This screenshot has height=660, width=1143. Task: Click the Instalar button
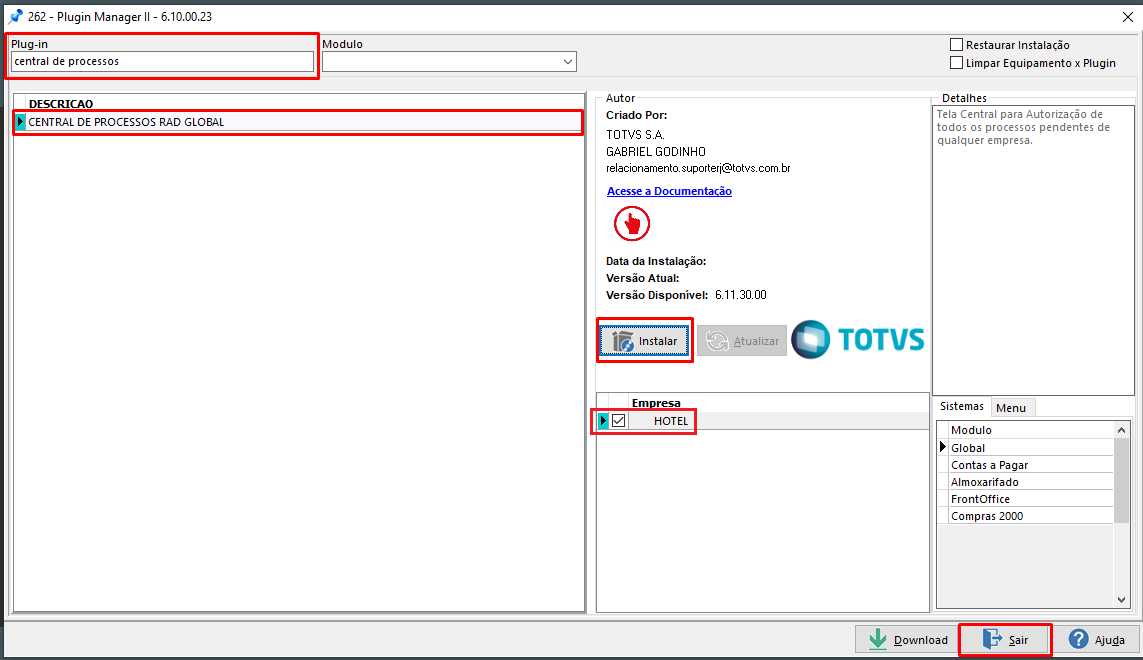tap(644, 341)
